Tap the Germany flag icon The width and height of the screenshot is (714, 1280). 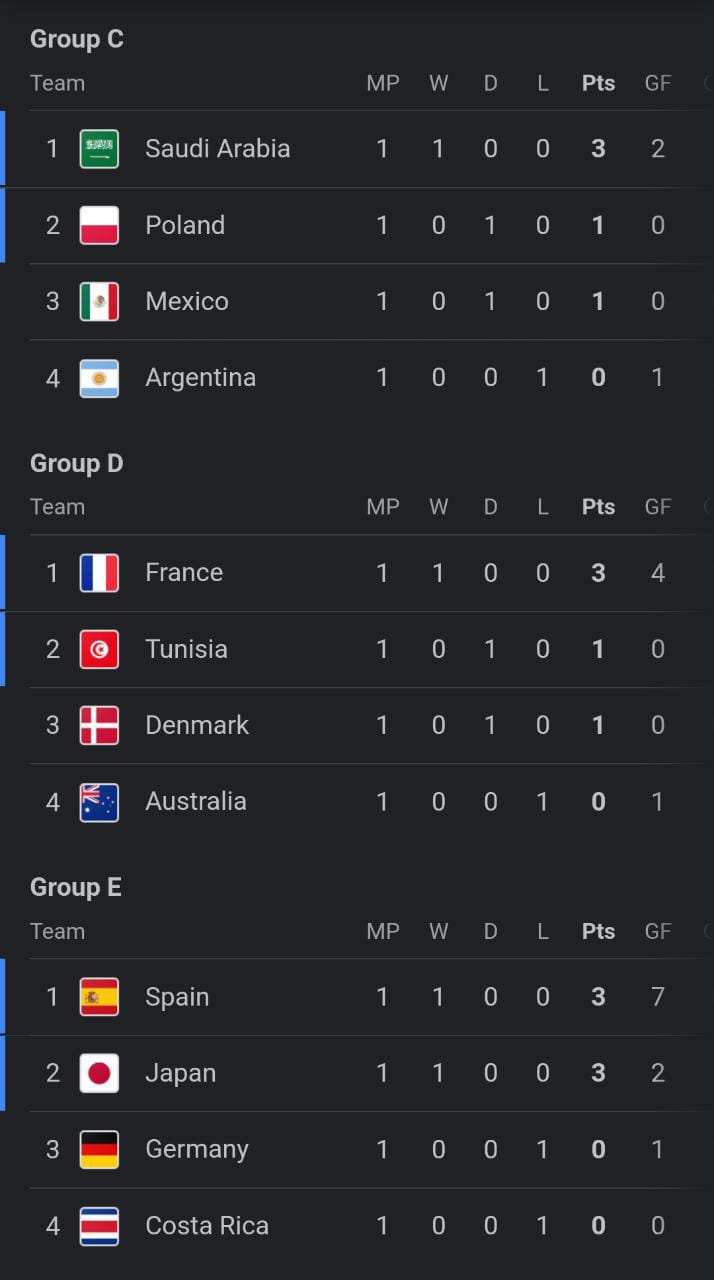point(99,1149)
